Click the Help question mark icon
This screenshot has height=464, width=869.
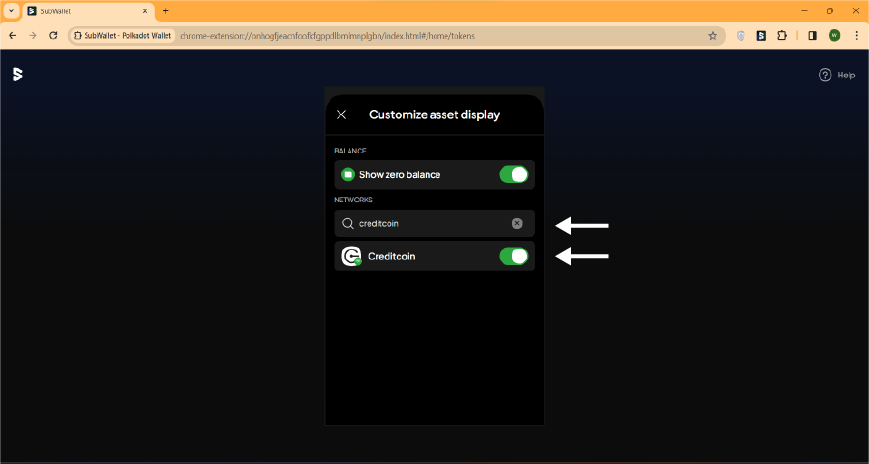825,75
